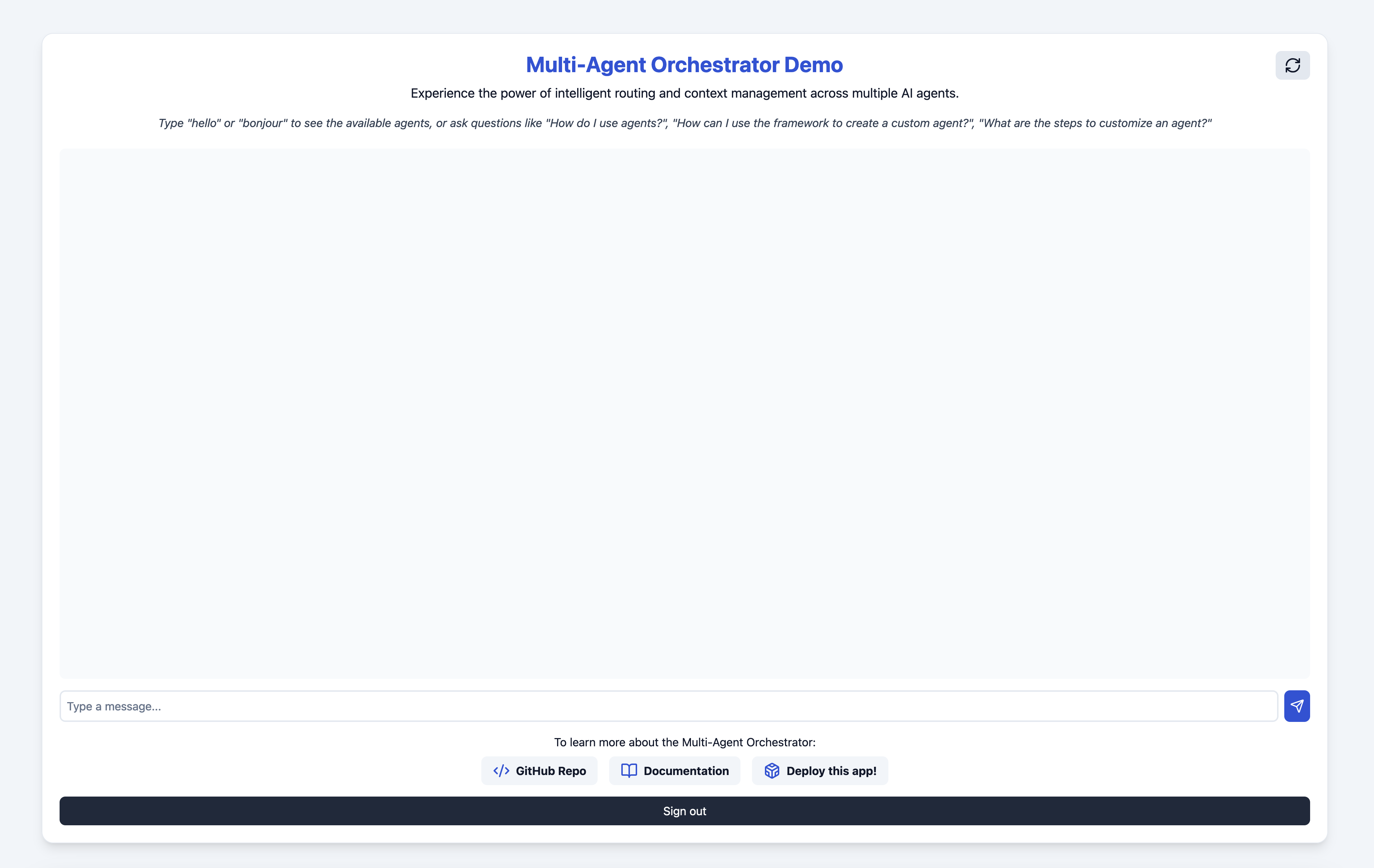Click the word "bonjour" in the hint
Image resolution: width=1374 pixels, height=868 pixels.
pyautogui.click(x=262, y=123)
